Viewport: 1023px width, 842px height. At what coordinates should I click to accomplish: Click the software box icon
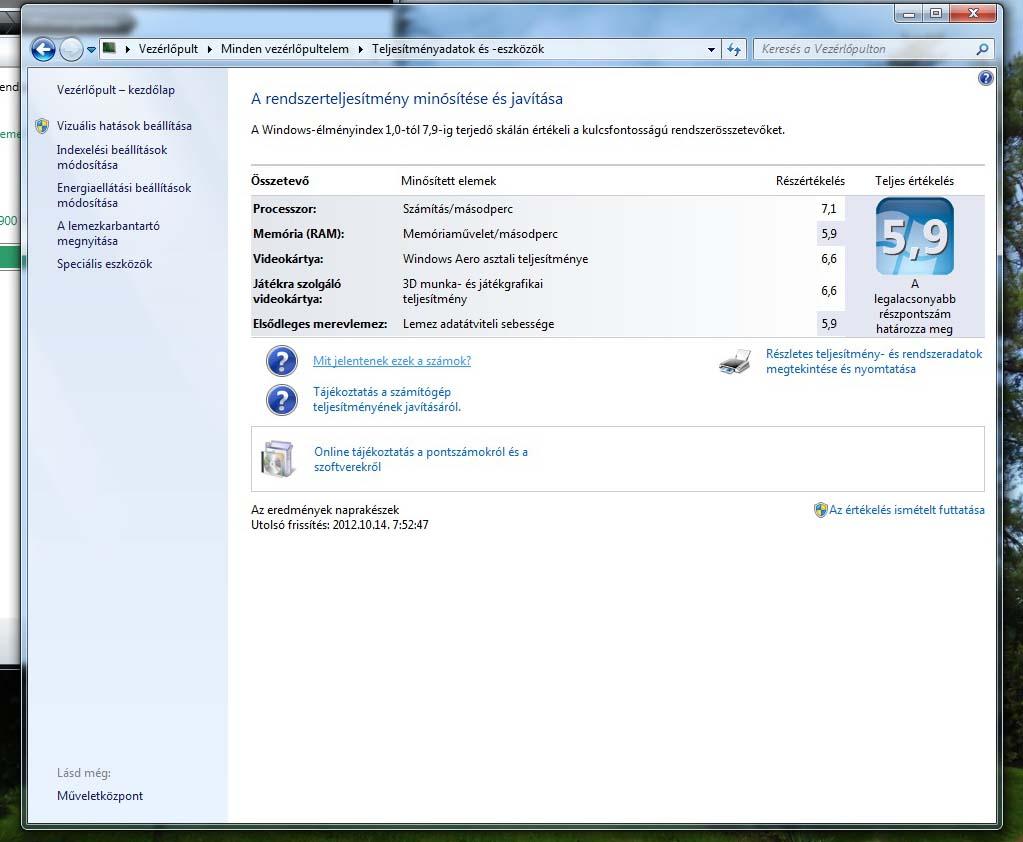tap(277, 459)
